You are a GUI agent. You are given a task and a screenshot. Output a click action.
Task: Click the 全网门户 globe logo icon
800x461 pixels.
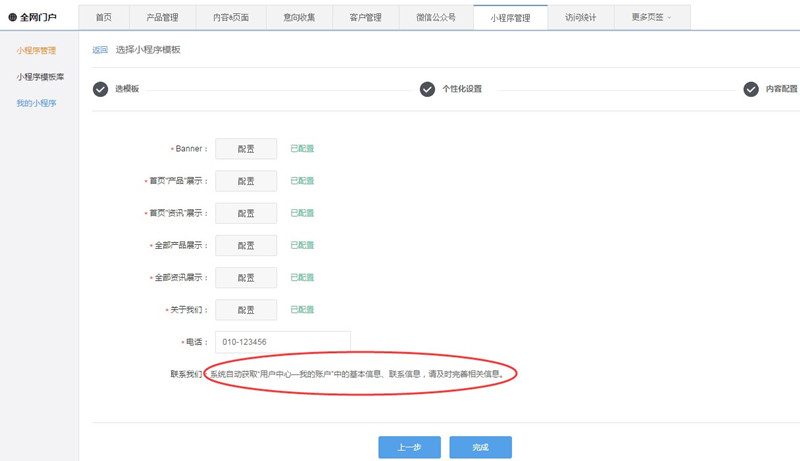pyautogui.click(x=12, y=17)
